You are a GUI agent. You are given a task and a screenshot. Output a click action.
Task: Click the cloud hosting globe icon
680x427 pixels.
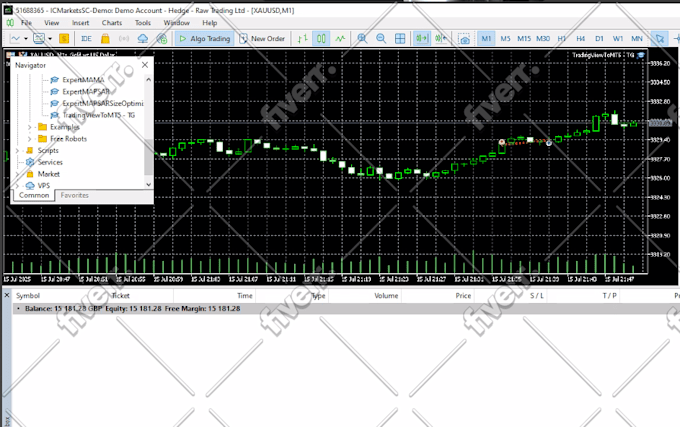[162, 39]
